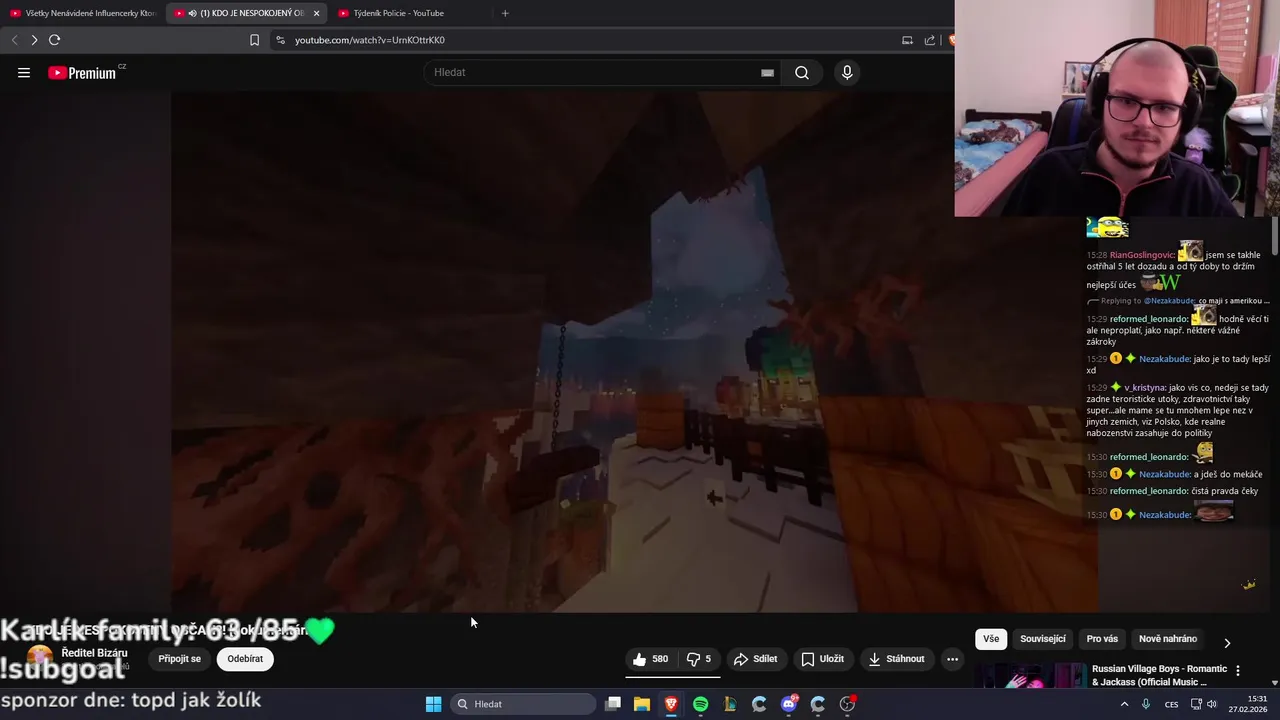Reload the current page

point(54,40)
